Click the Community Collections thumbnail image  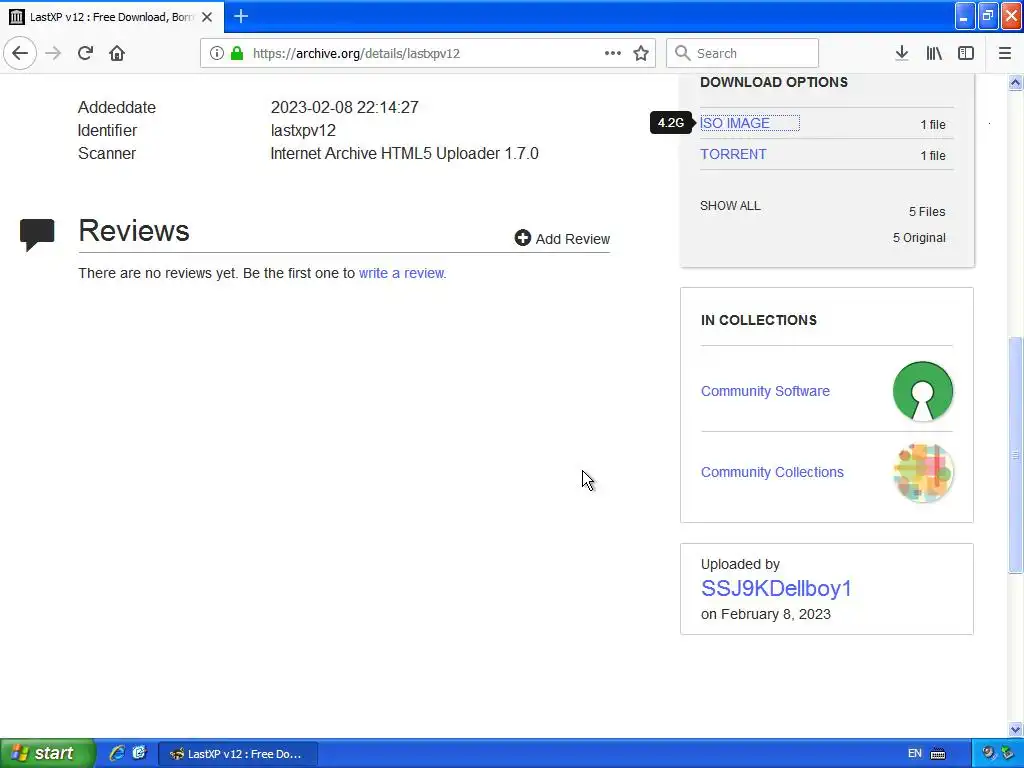(923, 473)
